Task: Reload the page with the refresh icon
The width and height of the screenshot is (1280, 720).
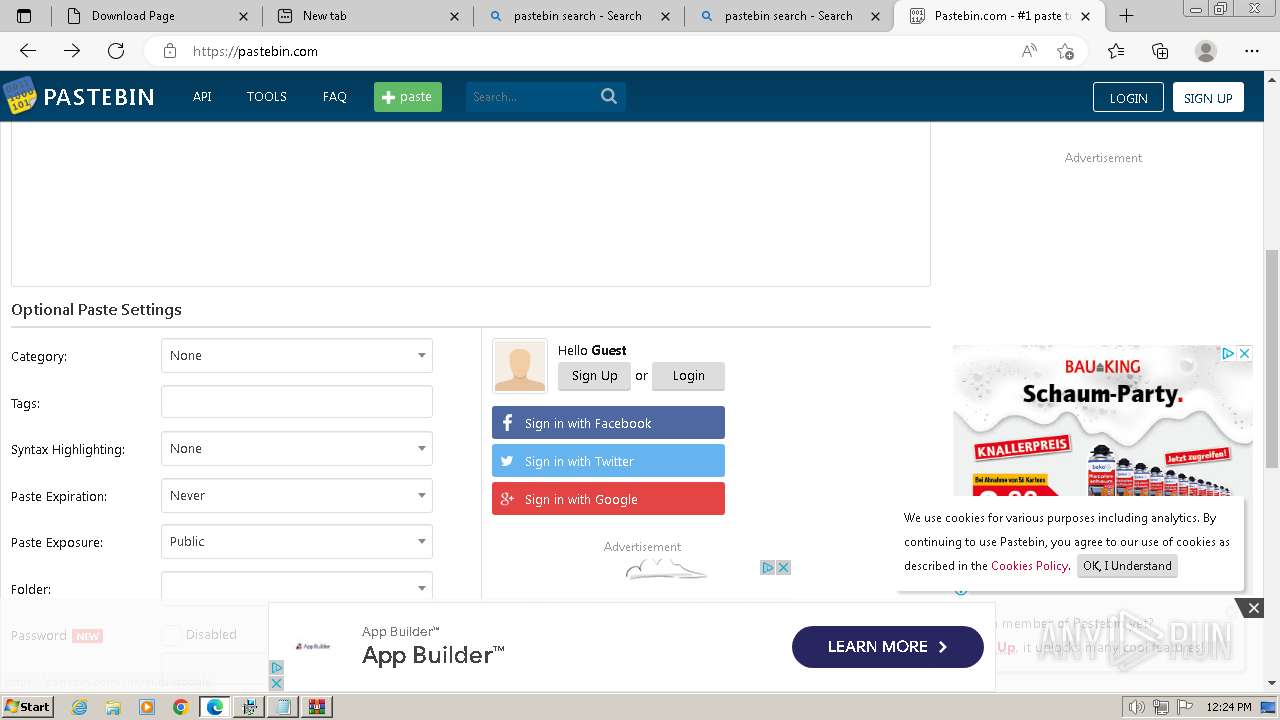Action: pyautogui.click(x=116, y=51)
